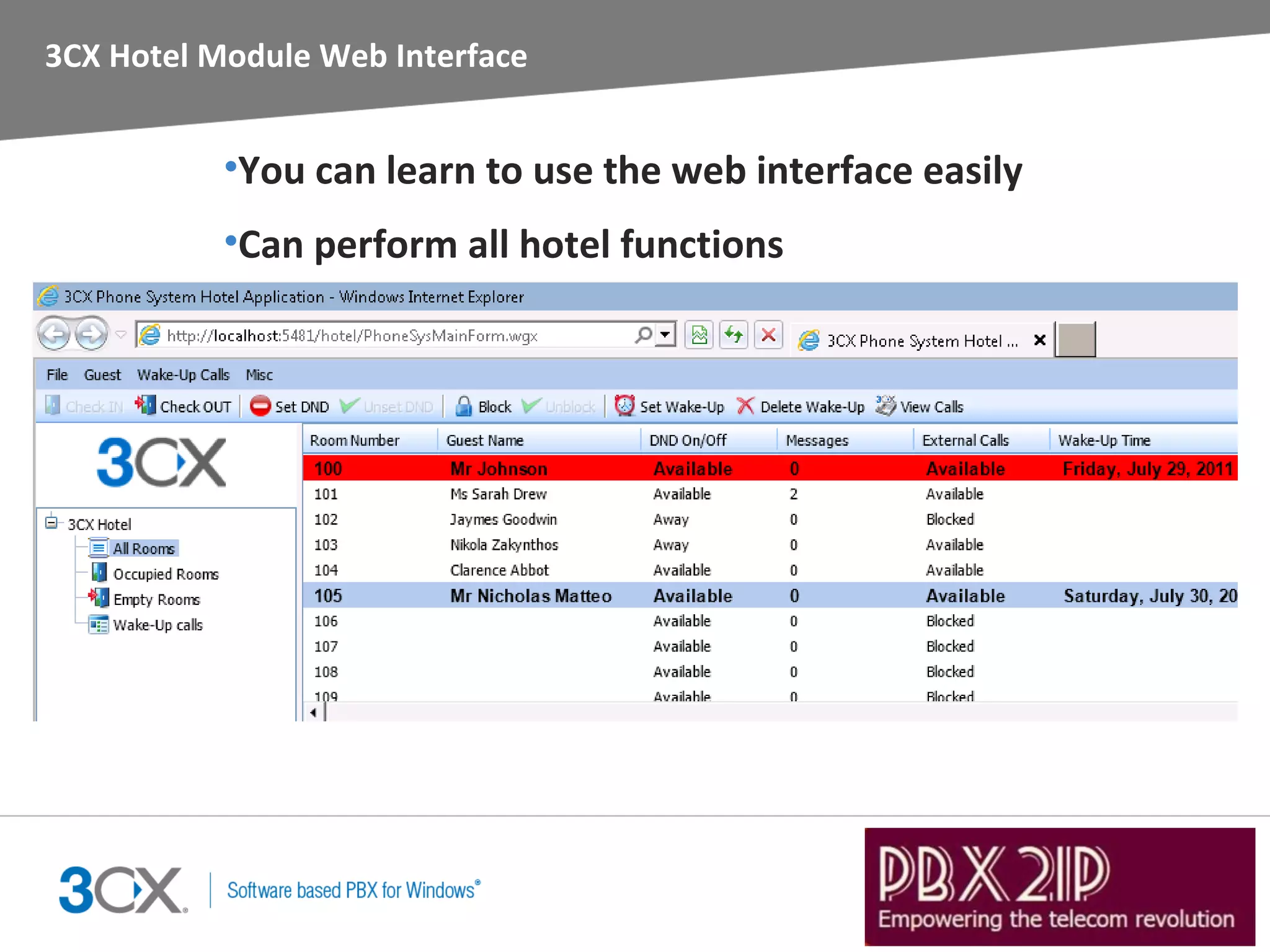Select guest Nikola Zakynthos
The image size is (1270, 952).
coord(504,545)
